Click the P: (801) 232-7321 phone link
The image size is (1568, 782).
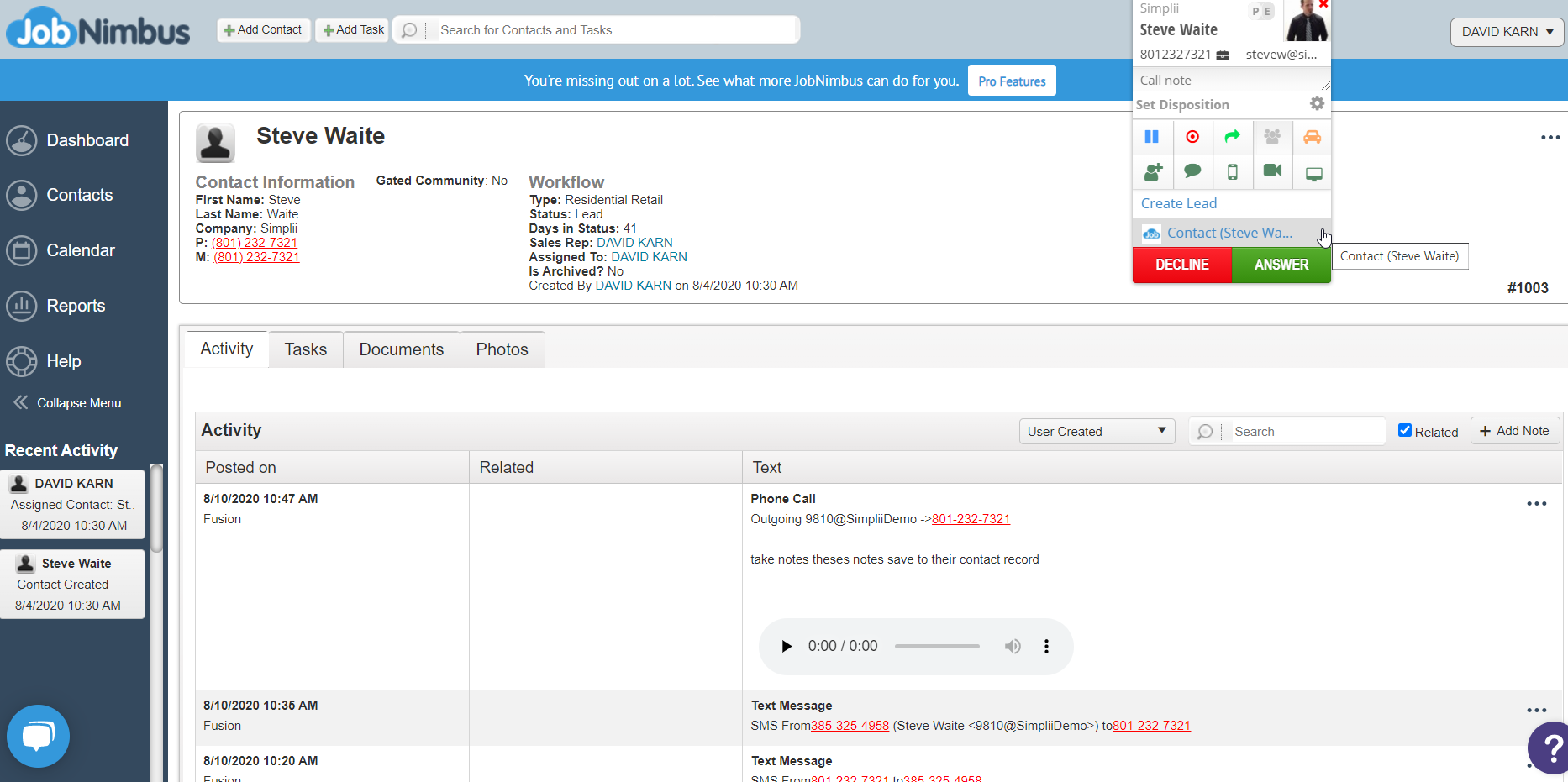pyautogui.click(x=255, y=243)
